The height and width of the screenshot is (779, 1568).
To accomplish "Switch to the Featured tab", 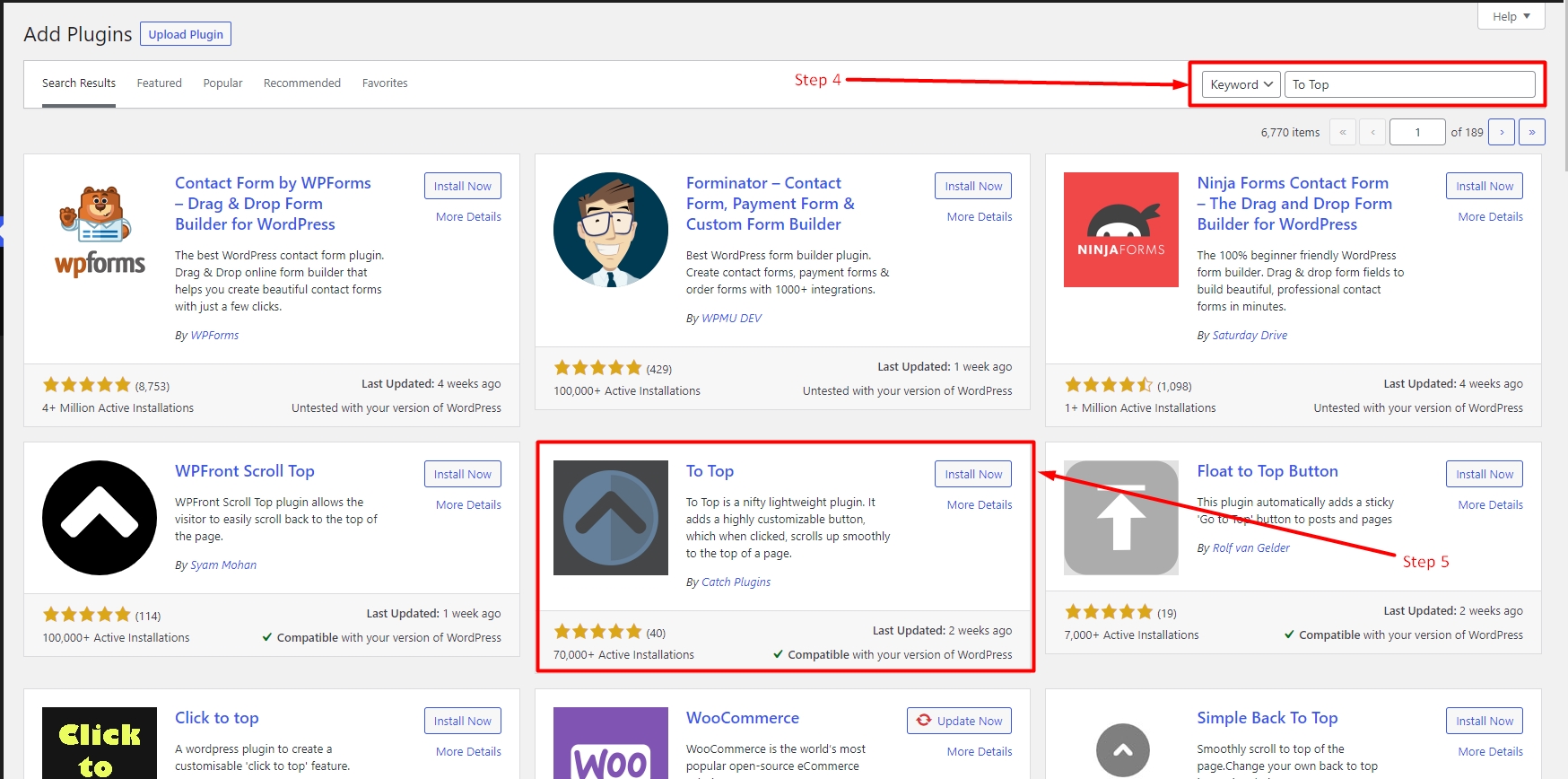I will tap(160, 83).
